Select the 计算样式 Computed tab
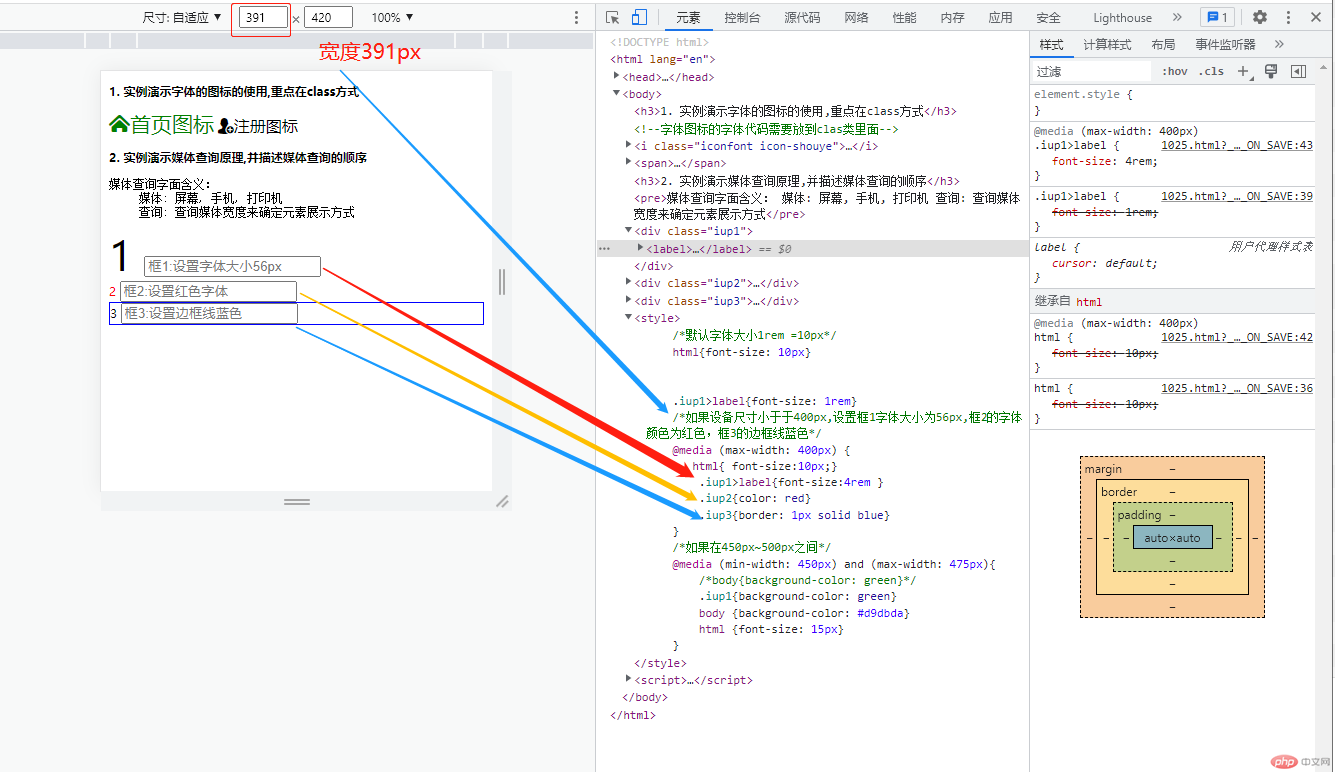Image resolution: width=1335 pixels, height=772 pixels. 1107,44
